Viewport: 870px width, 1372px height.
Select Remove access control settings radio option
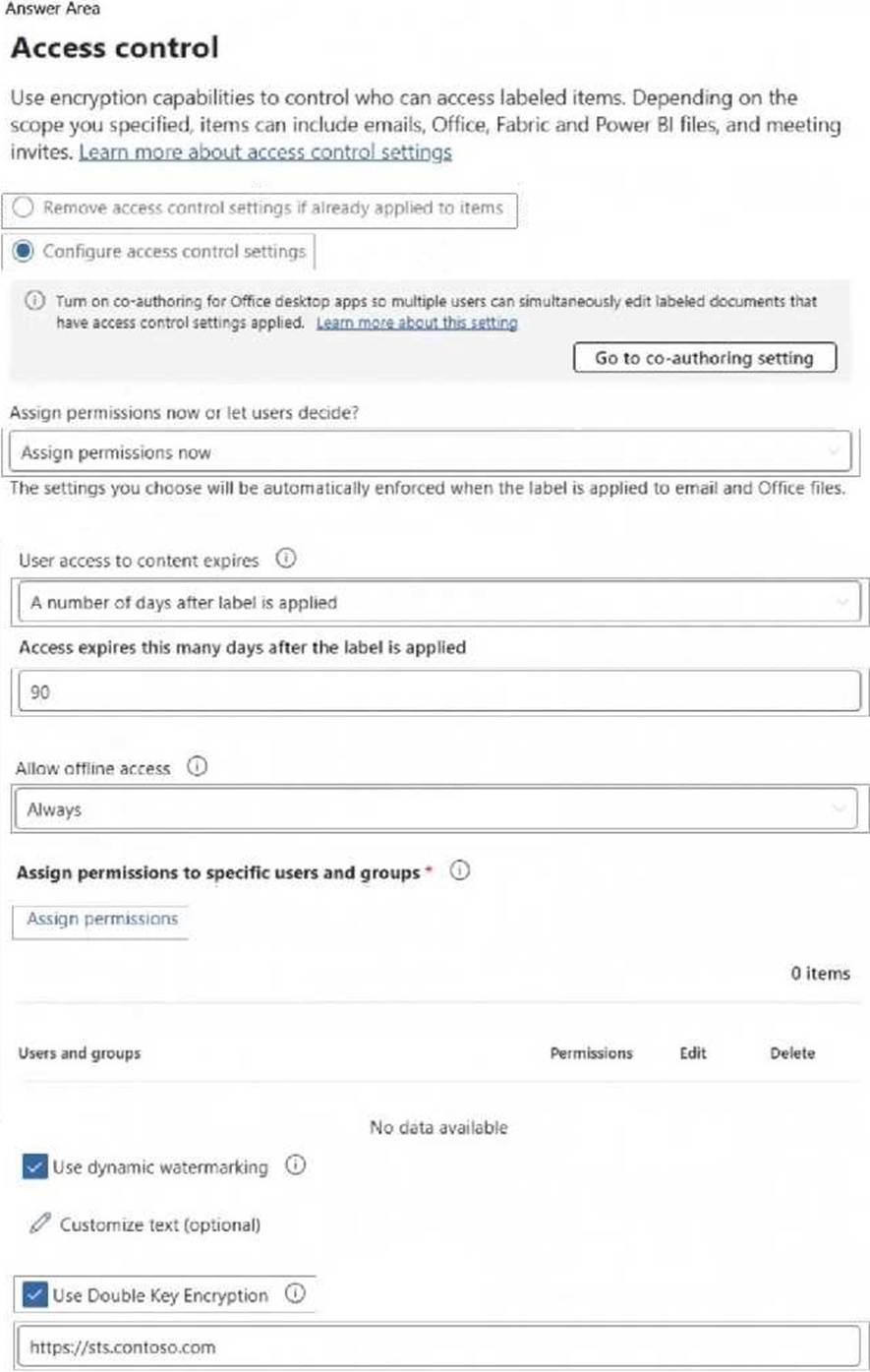pyautogui.click(x=25, y=208)
